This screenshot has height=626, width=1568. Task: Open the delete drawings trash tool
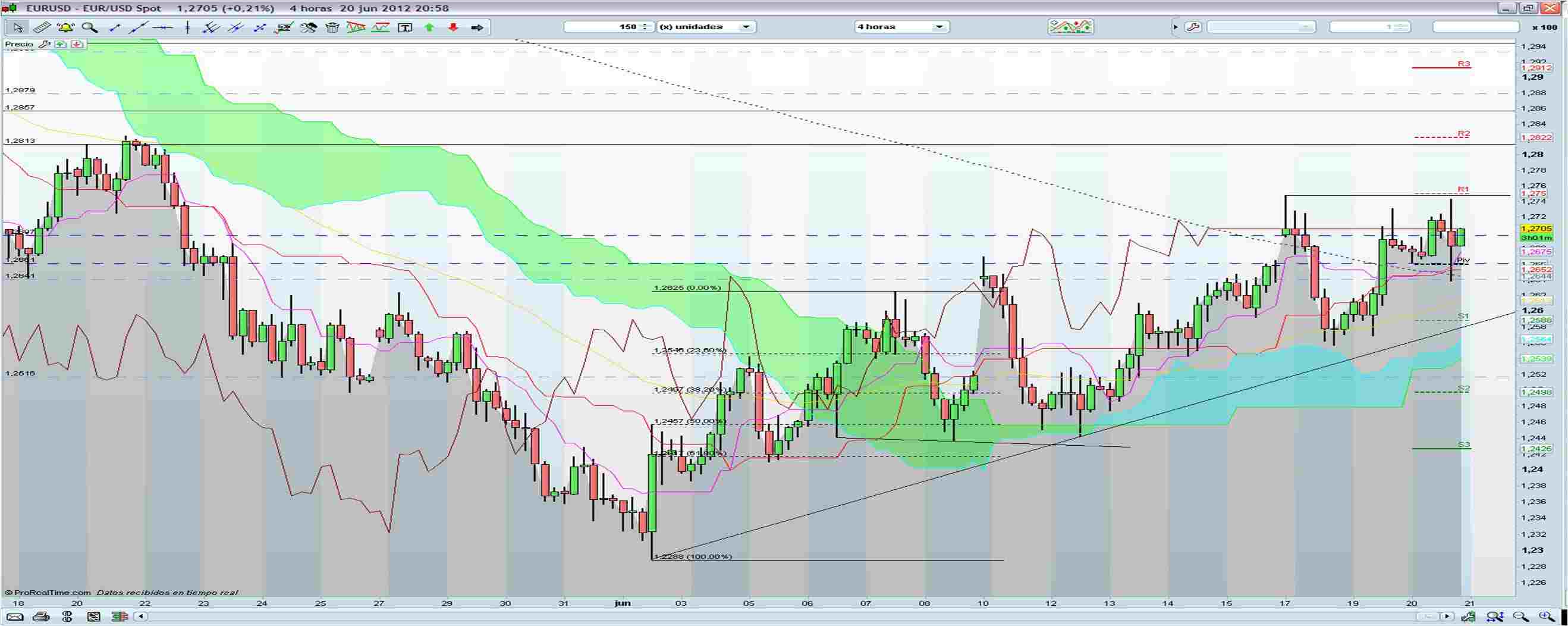[332, 27]
